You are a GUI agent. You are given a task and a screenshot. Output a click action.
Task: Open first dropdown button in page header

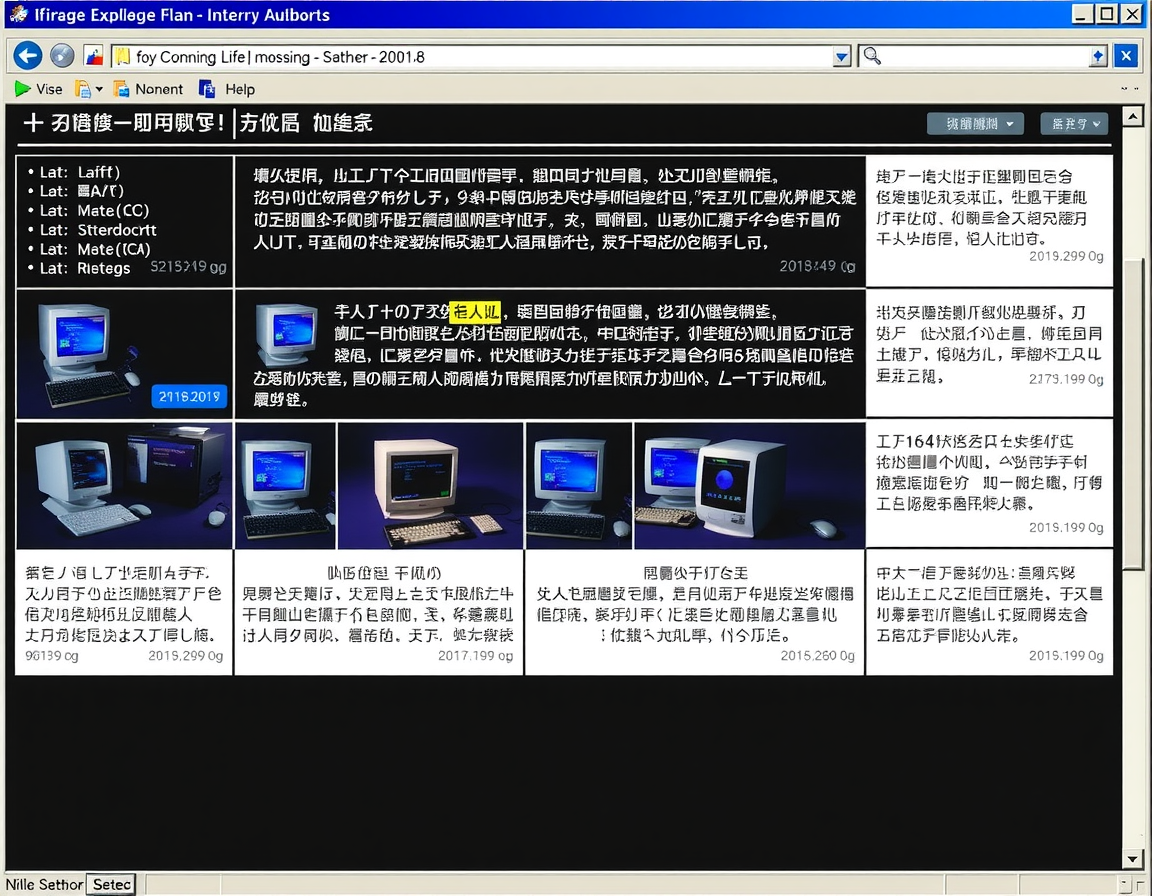coord(974,124)
